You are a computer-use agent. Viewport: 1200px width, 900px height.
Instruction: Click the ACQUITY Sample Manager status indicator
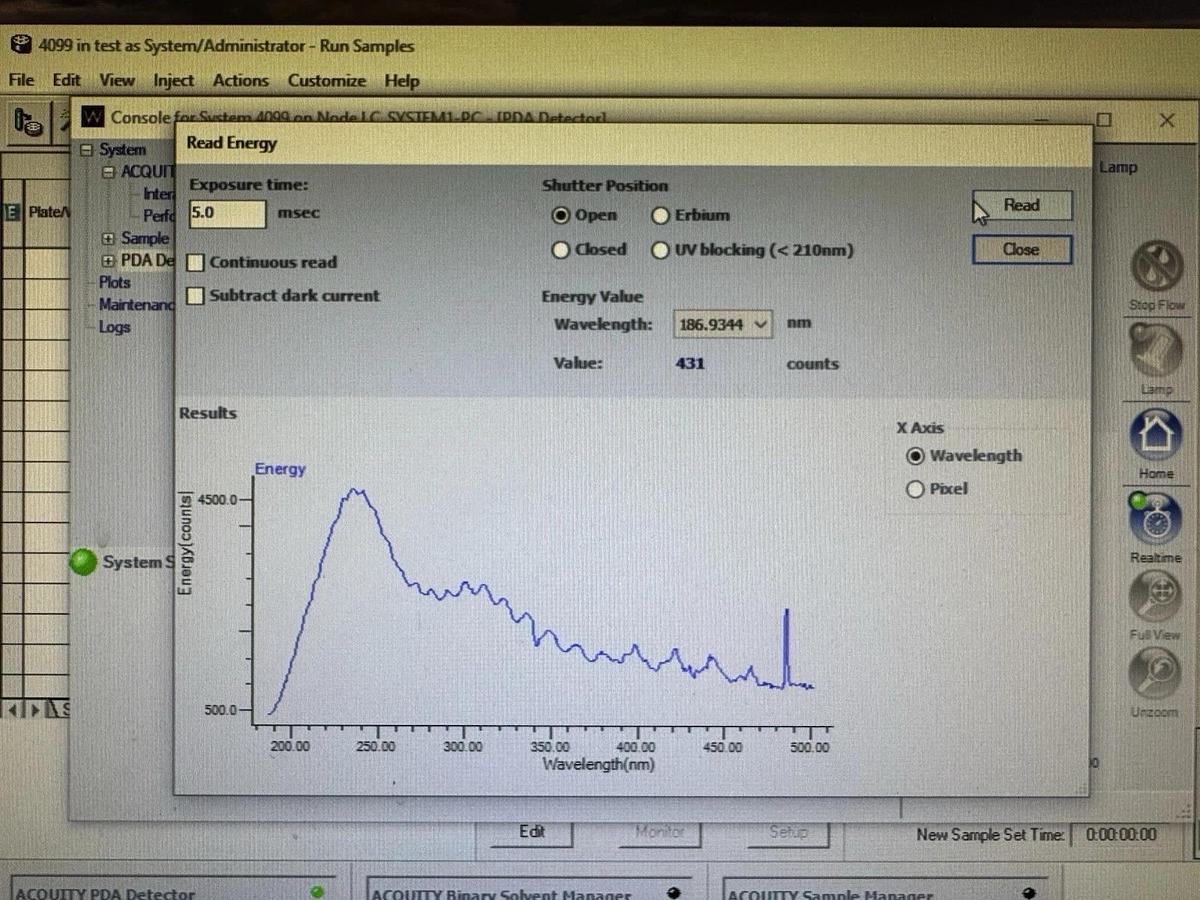point(1030,893)
